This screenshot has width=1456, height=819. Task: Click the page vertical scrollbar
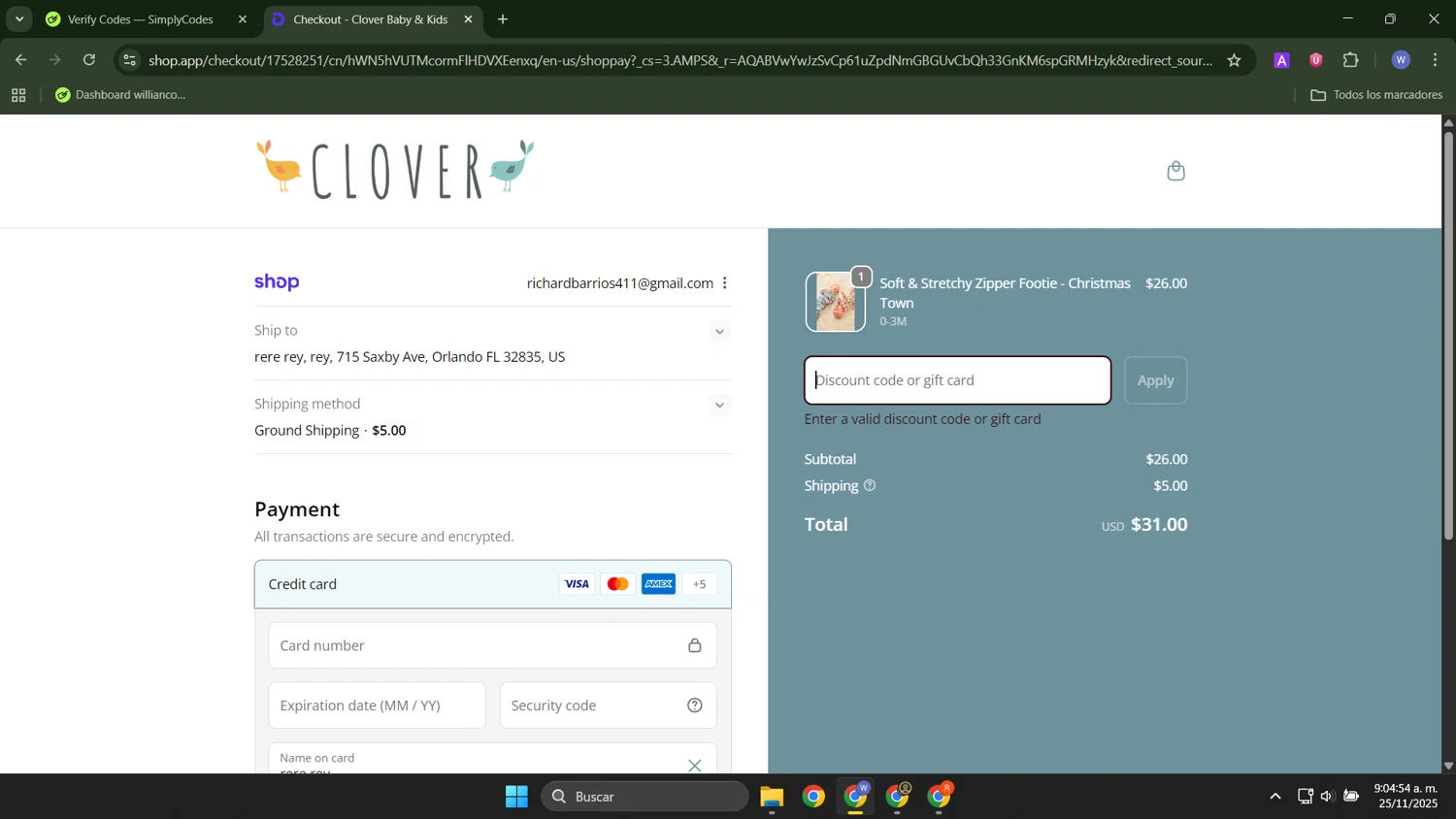1448,335
